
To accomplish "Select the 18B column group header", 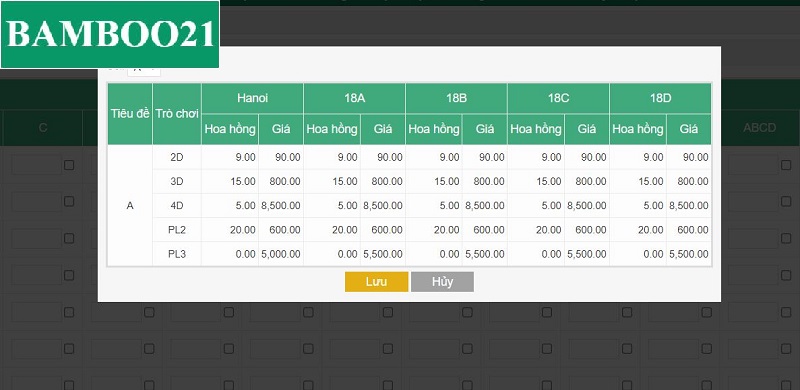I will coord(456,99).
